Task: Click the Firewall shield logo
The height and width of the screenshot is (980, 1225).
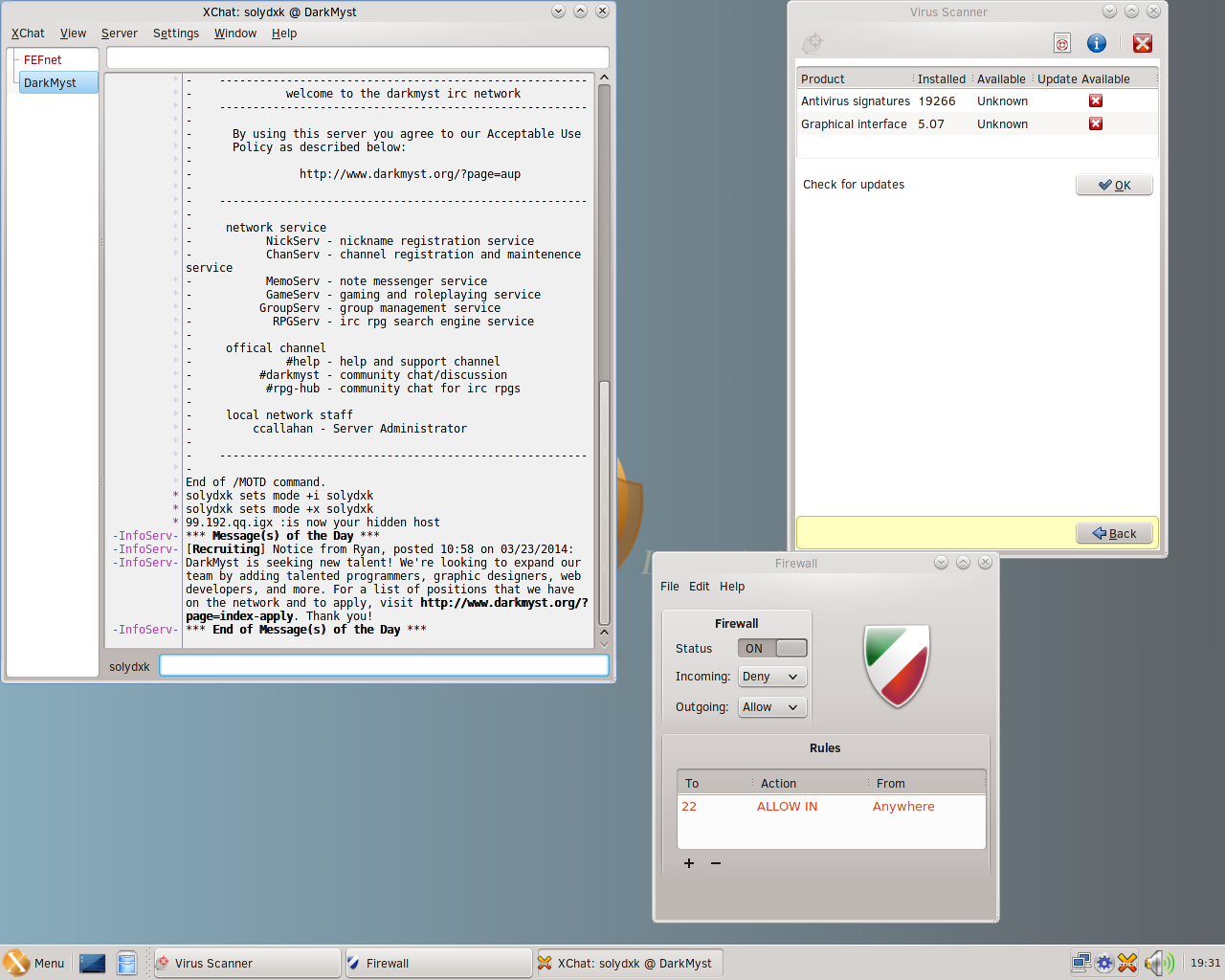Action: click(897, 666)
